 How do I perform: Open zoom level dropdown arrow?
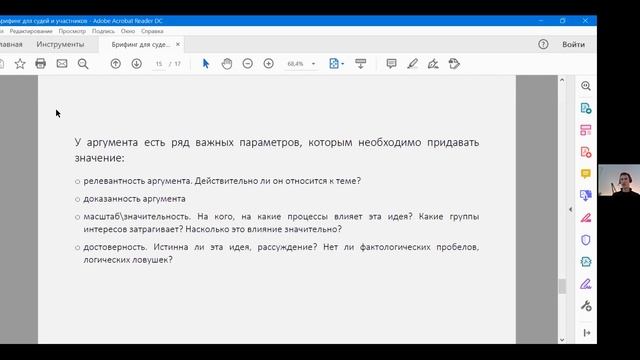[313, 64]
